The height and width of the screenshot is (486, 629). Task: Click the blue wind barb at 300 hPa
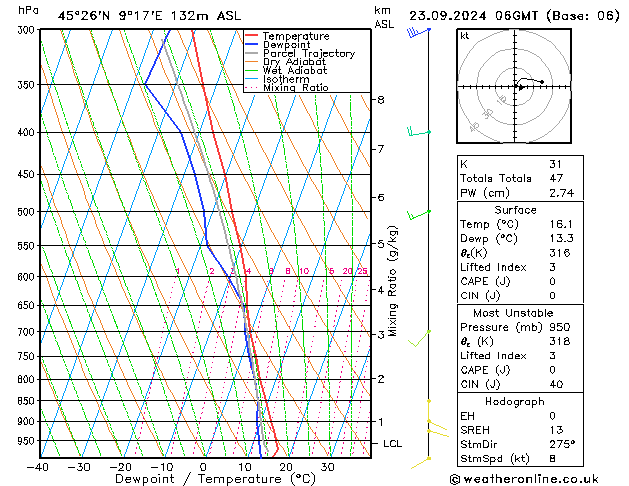coord(418,33)
